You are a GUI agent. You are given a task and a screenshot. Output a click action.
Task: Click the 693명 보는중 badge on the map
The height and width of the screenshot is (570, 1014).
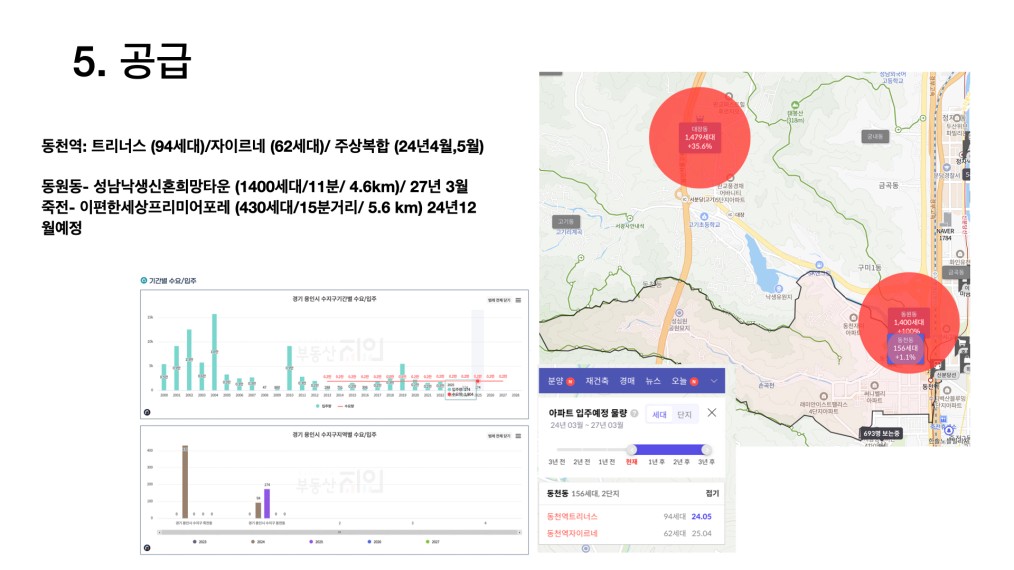pos(881,433)
